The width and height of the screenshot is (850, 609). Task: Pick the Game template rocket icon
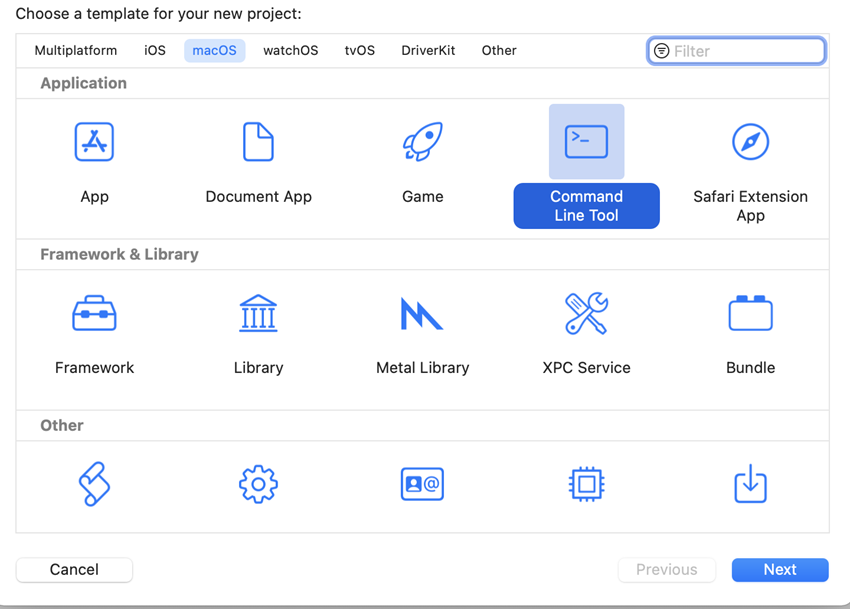pyautogui.click(x=422, y=141)
